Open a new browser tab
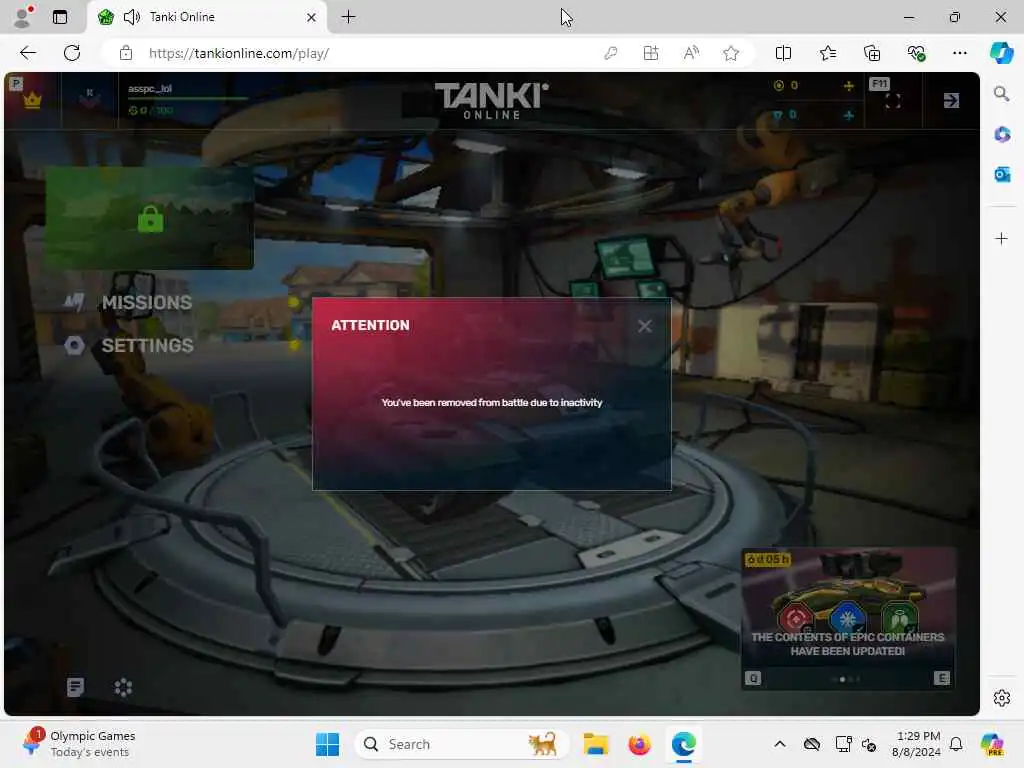Image resolution: width=1024 pixels, height=768 pixels. [x=349, y=17]
